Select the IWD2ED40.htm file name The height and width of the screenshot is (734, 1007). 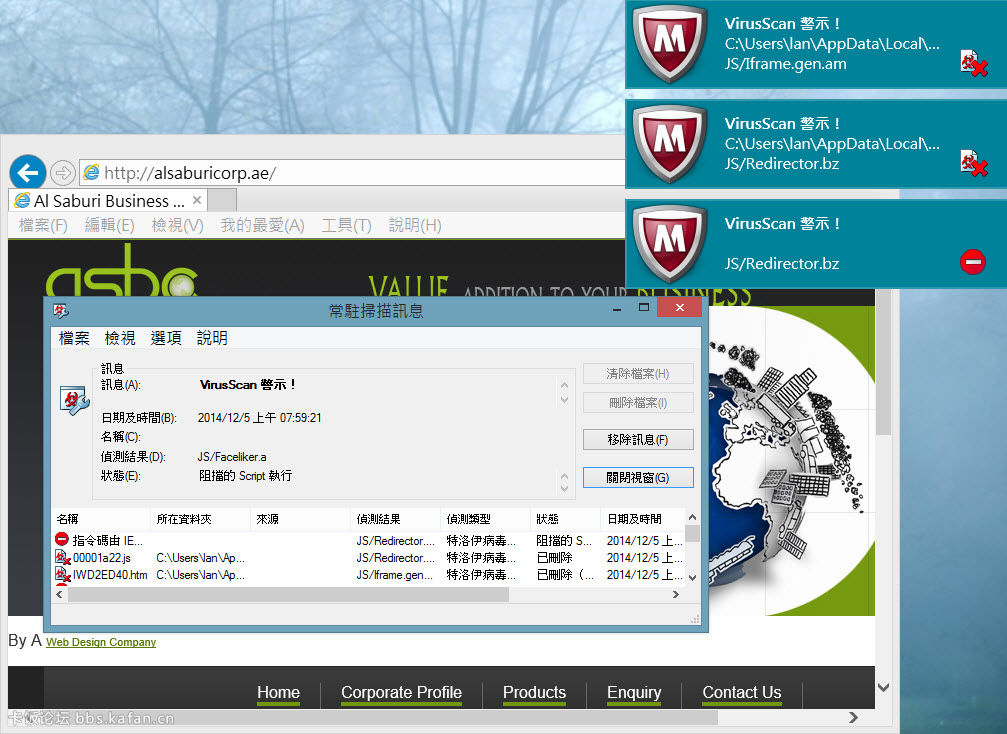coord(110,575)
